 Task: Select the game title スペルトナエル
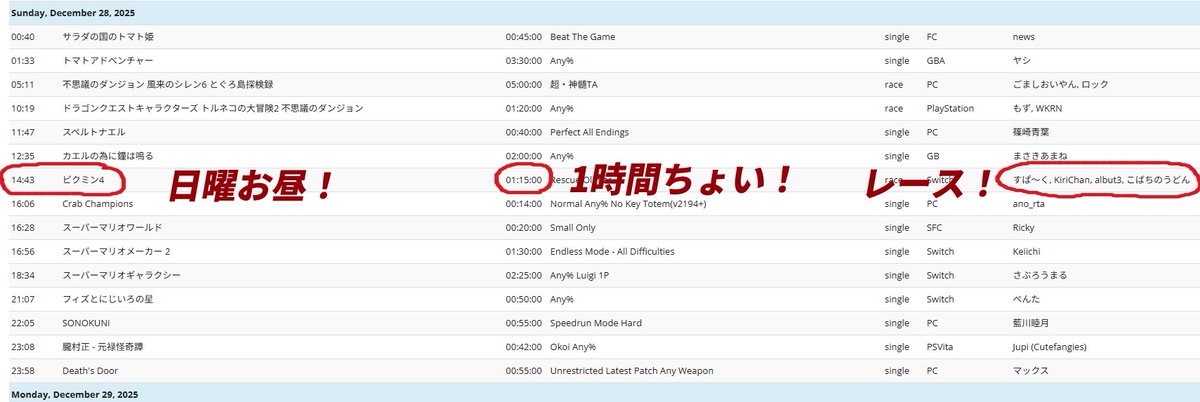94,132
